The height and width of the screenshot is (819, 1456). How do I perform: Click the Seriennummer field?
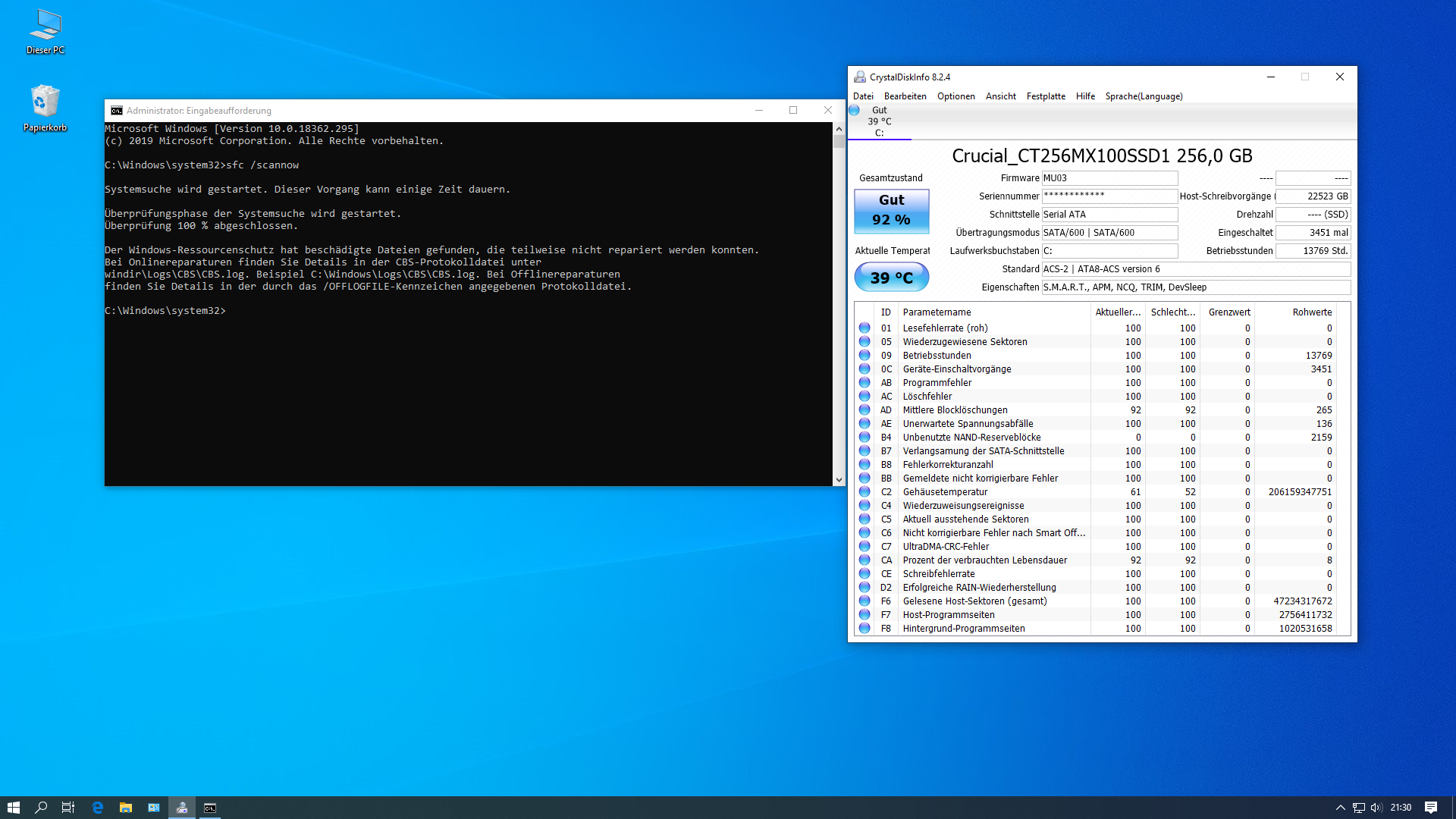(x=1109, y=196)
